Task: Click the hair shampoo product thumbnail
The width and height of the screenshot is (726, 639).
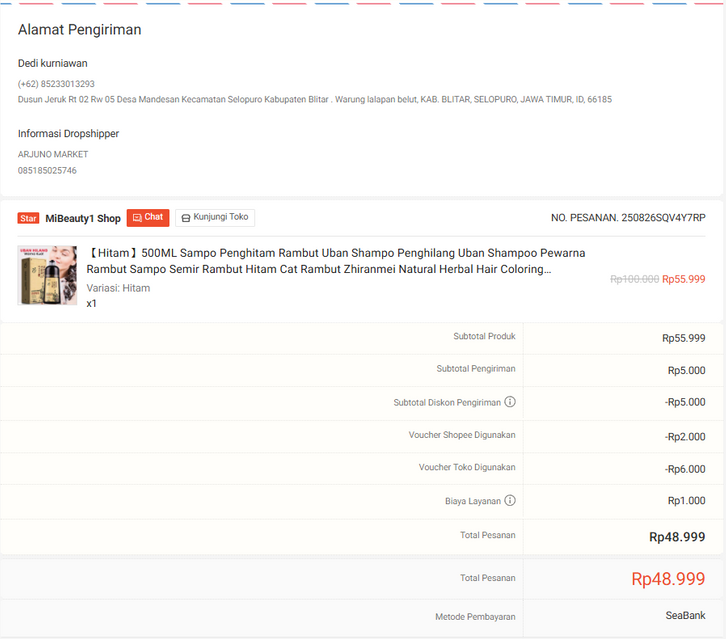Action: pyautogui.click(x=47, y=275)
